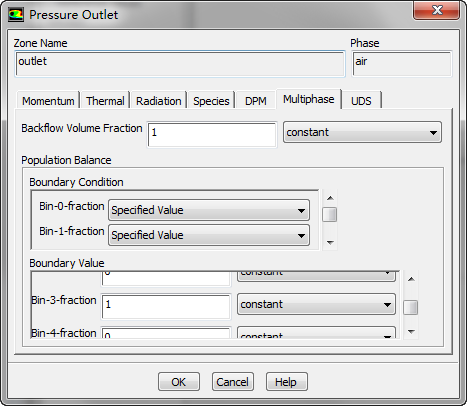Screen dimensions: 467x406
Task: Expand Backflow Volume Fraction constant dropdown
Action: tap(362, 132)
